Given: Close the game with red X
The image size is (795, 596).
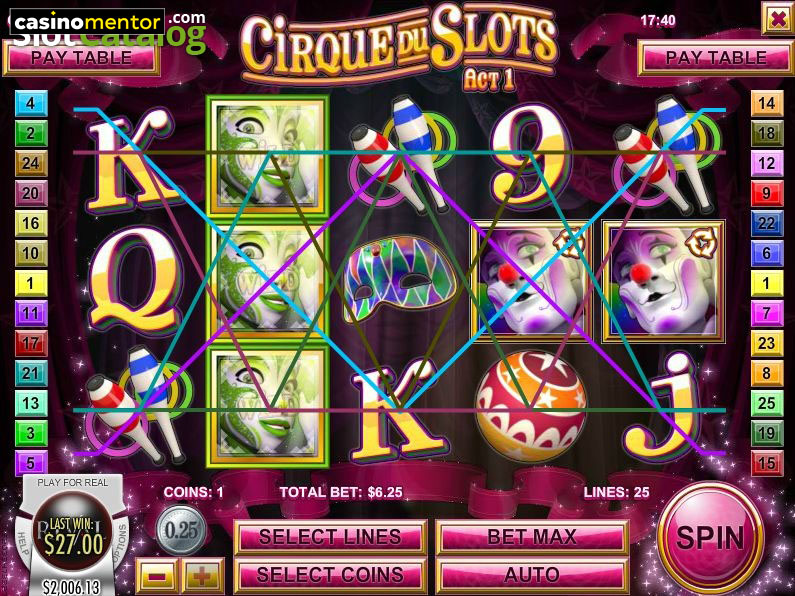Looking at the screenshot, I should click(777, 19).
